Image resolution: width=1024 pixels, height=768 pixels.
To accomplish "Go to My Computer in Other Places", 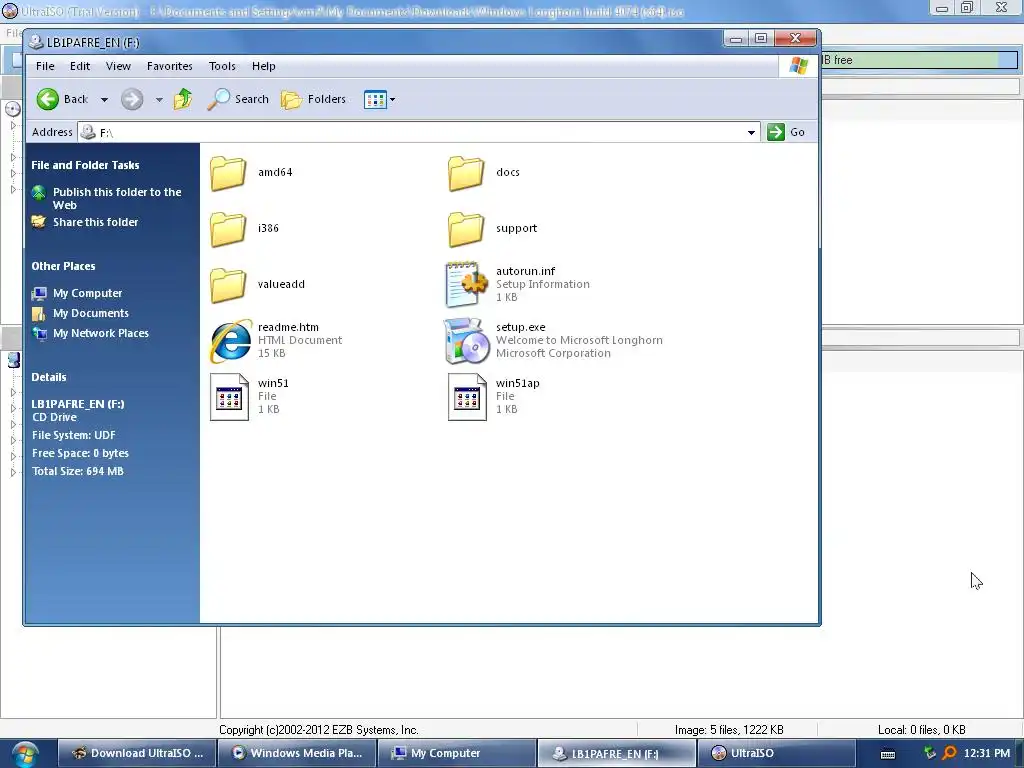I will click(x=88, y=293).
